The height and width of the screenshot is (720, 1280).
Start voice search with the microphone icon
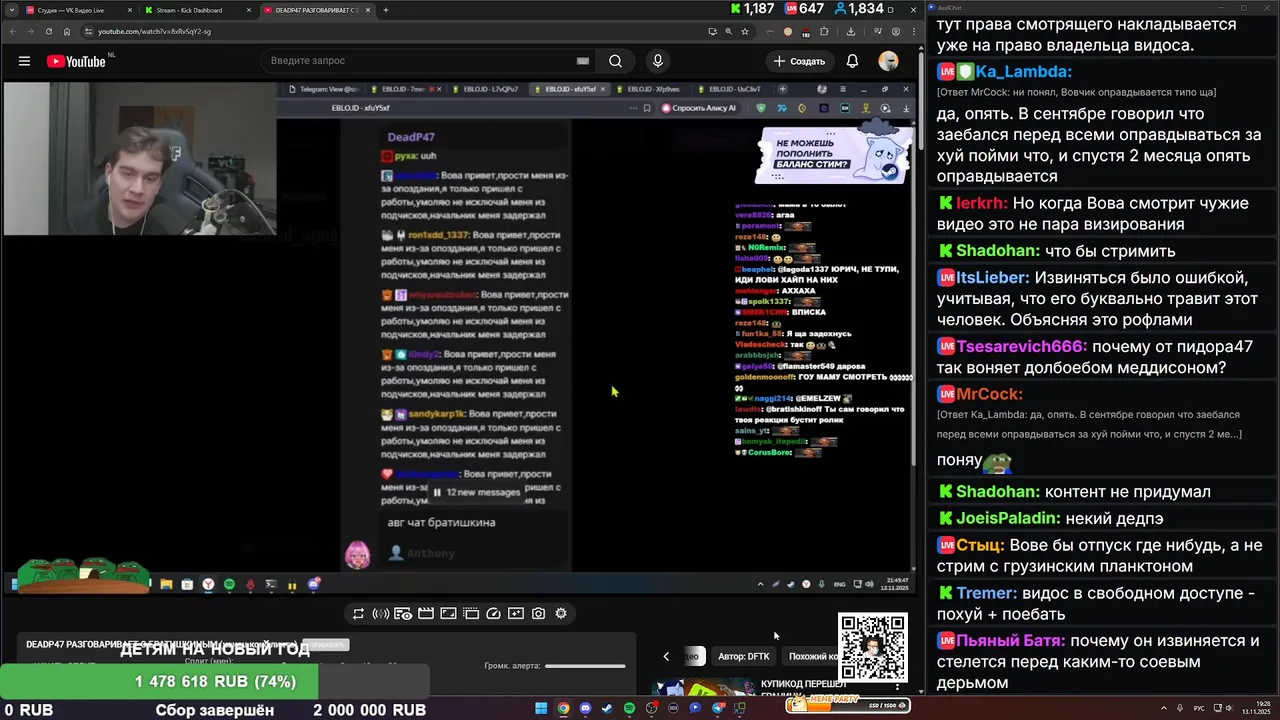click(x=657, y=61)
